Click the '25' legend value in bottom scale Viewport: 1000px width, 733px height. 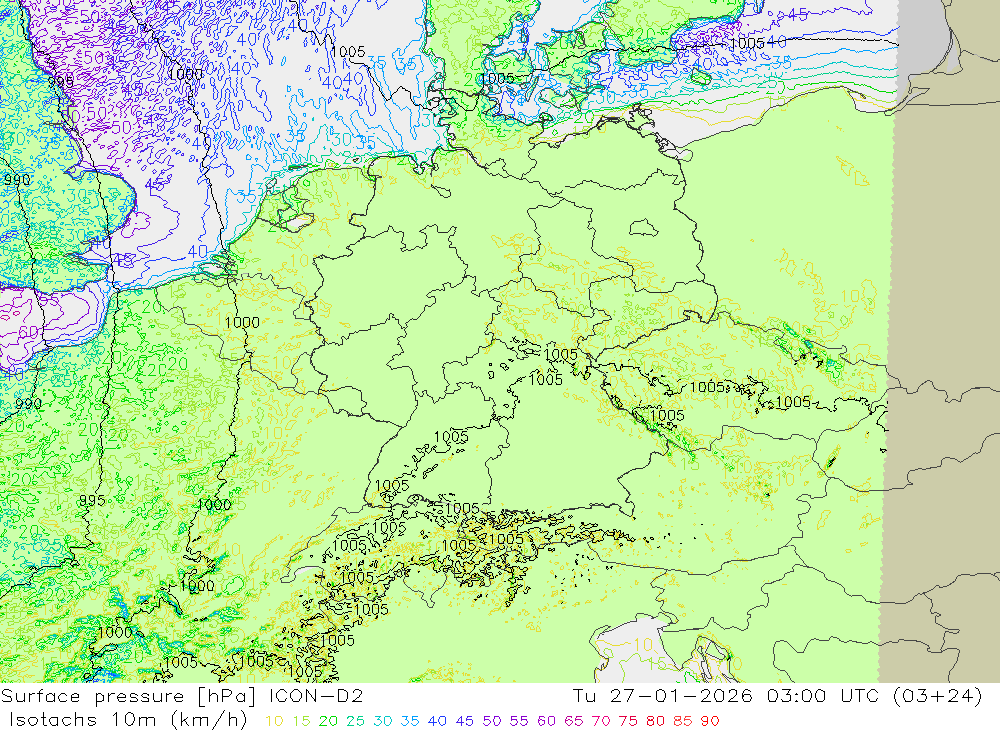(356, 722)
